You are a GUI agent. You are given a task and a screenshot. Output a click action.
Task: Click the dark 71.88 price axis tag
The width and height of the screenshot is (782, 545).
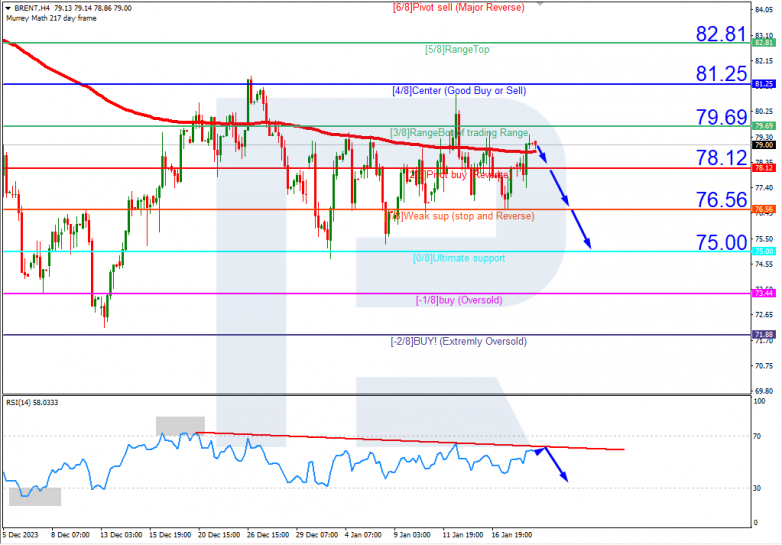pos(764,335)
